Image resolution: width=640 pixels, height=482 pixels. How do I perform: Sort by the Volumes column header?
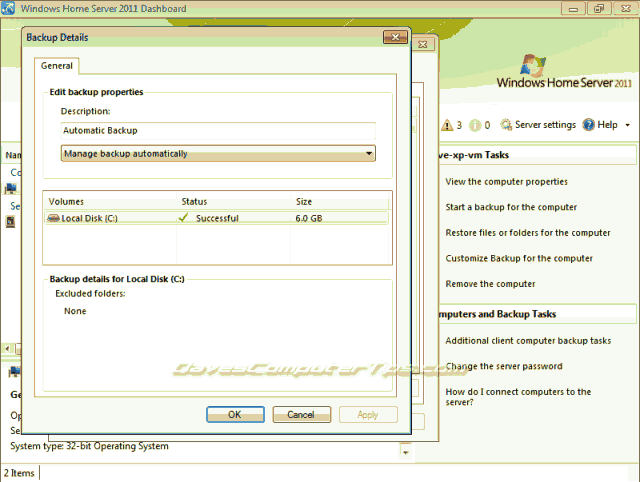tap(110, 202)
